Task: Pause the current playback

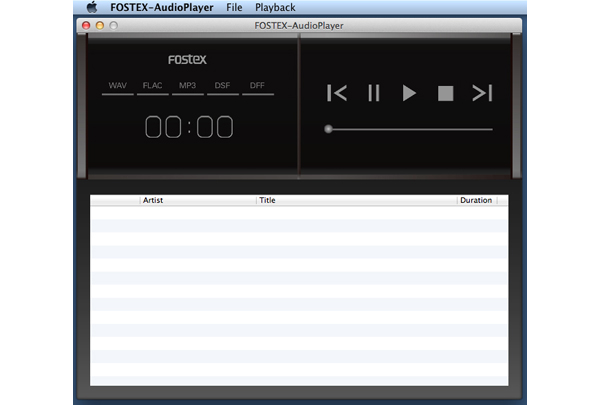Action: pos(373,93)
